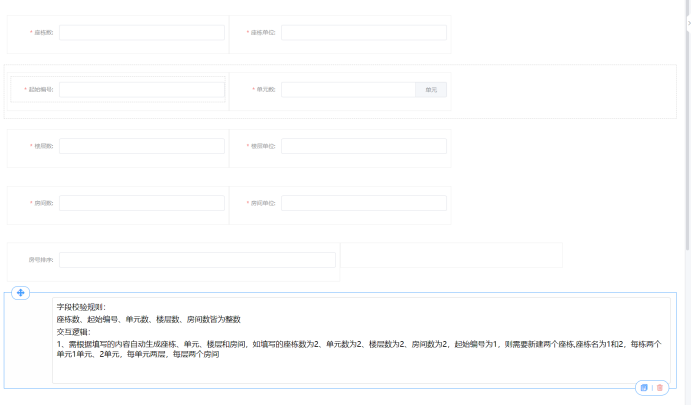Click the 字段校验规则 description text area
Screen dimensions: 691x406
[x=361, y=340]
